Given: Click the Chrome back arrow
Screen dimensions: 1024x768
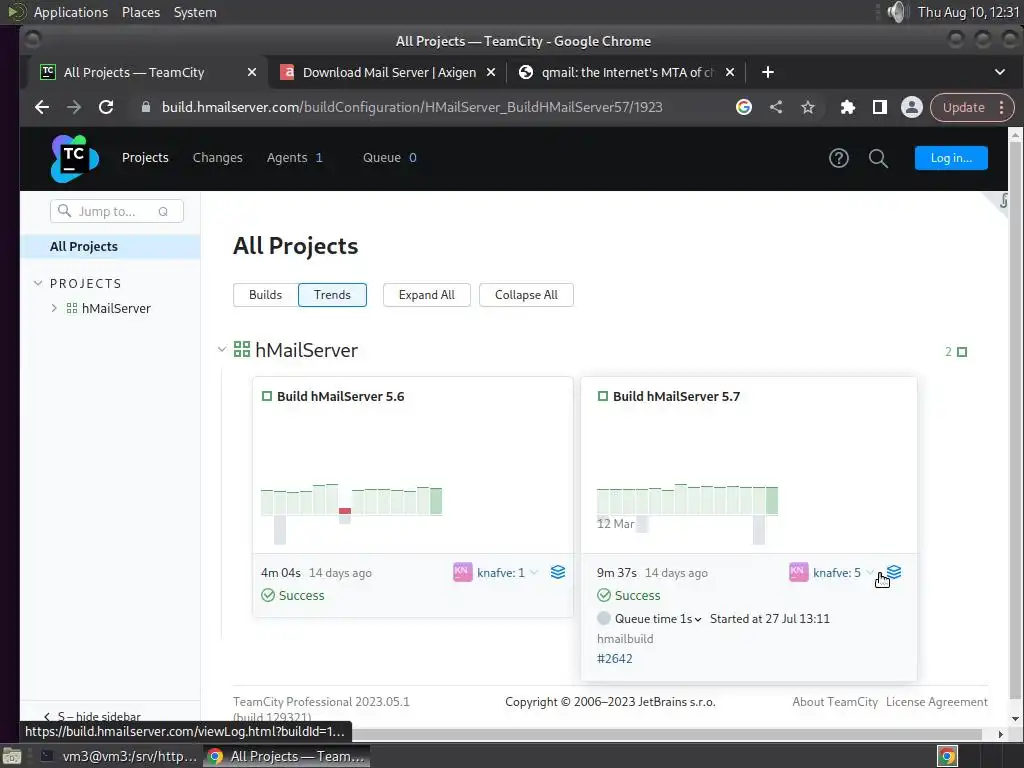Looking at the screenshot, I should (42, 107).
